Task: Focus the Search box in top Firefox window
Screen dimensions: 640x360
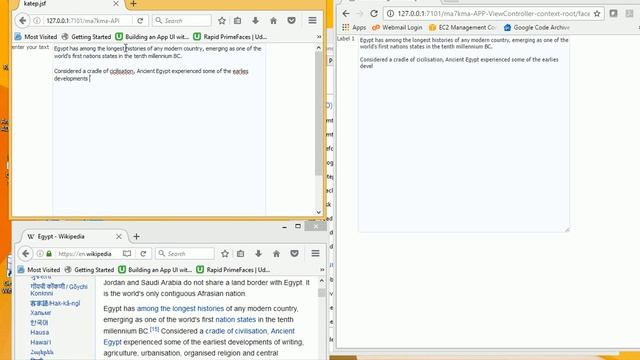Action: click(182, 20)
